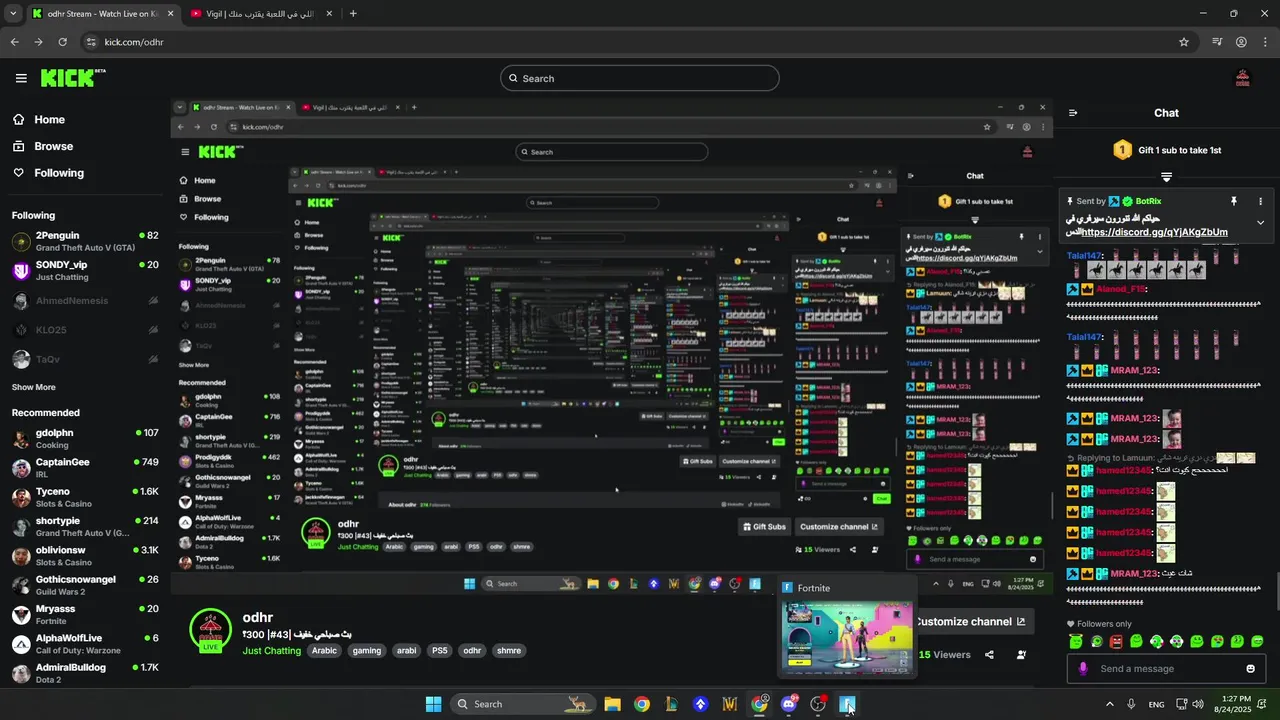Open the chat emote picker

(1250, 669)
